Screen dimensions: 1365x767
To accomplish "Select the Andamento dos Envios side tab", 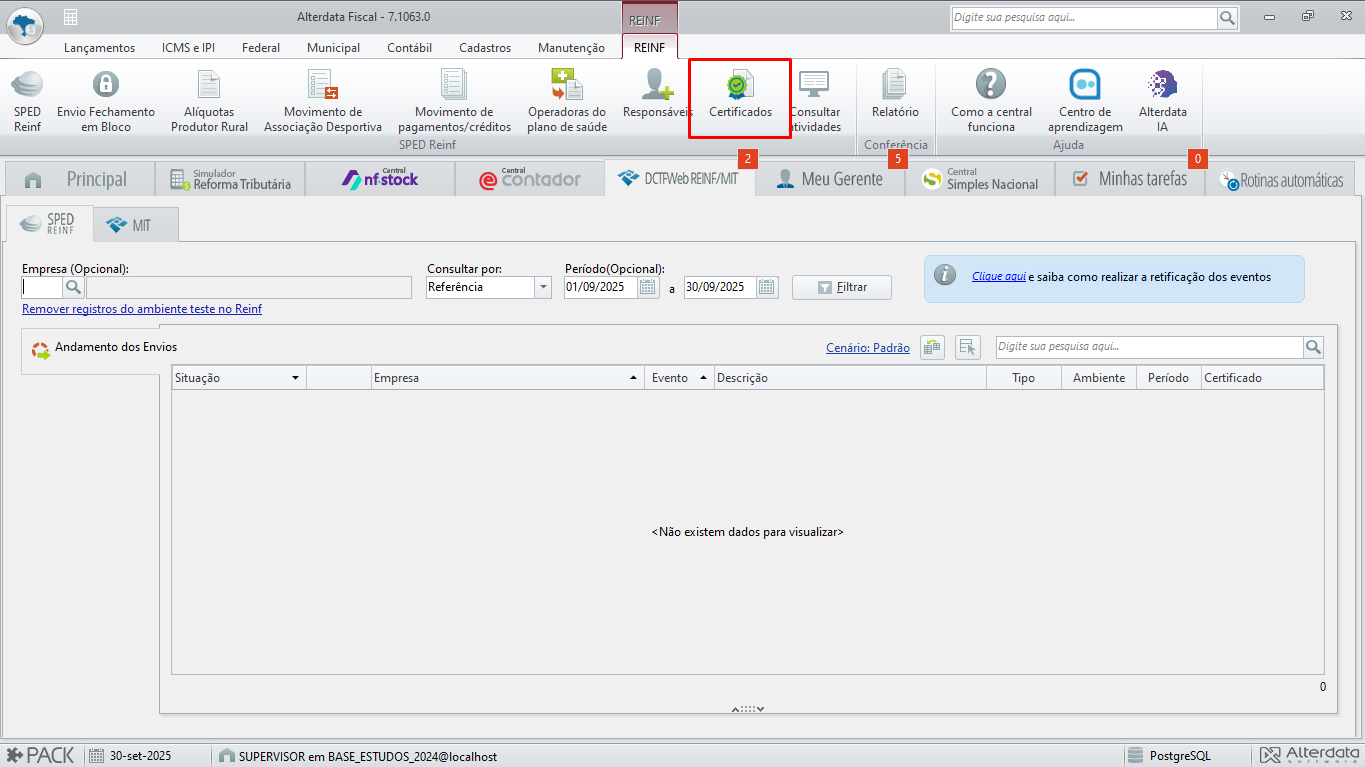I will pyautogui.click(x=90, y=349).
